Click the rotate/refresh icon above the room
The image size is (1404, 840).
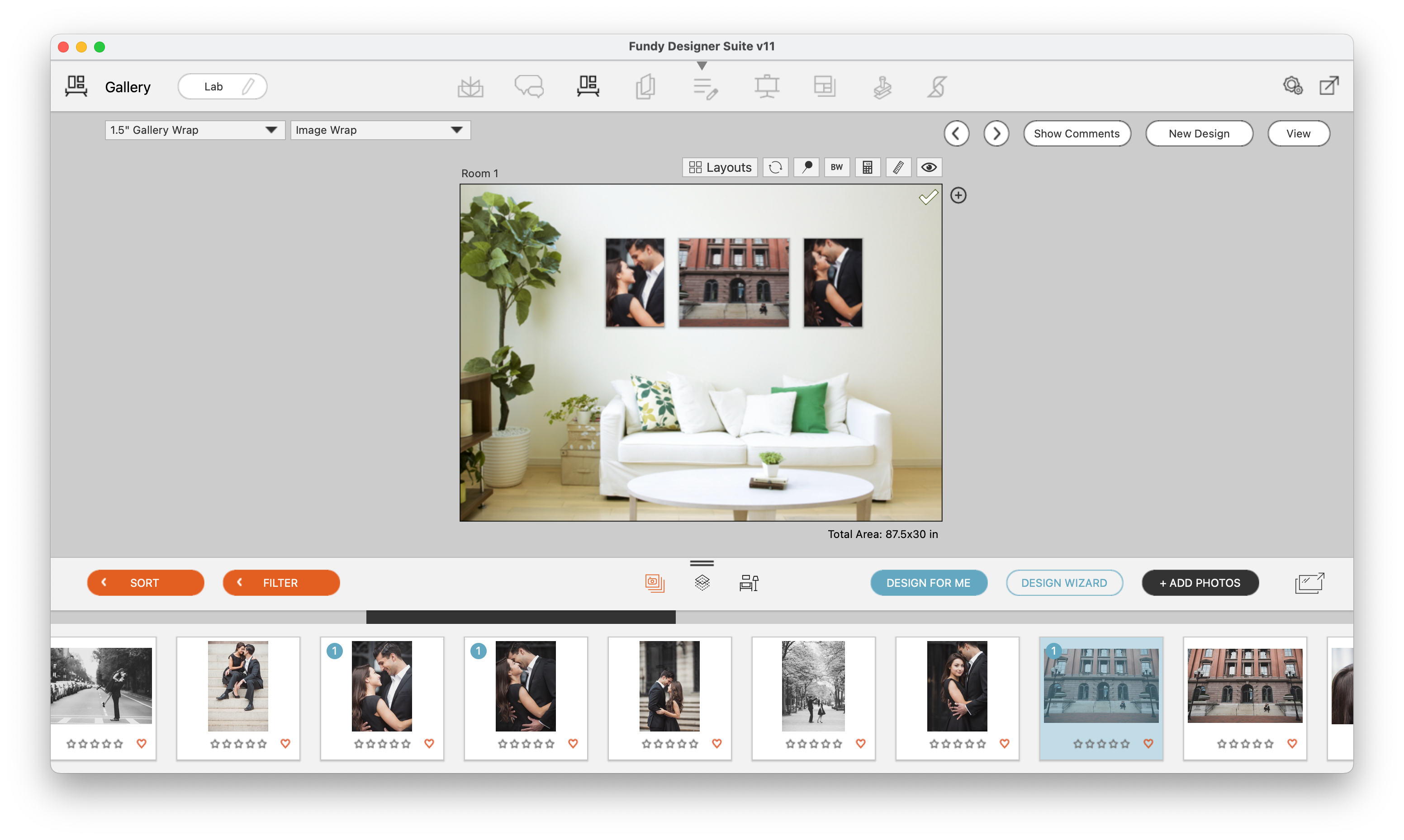click(x=776, y=167)
